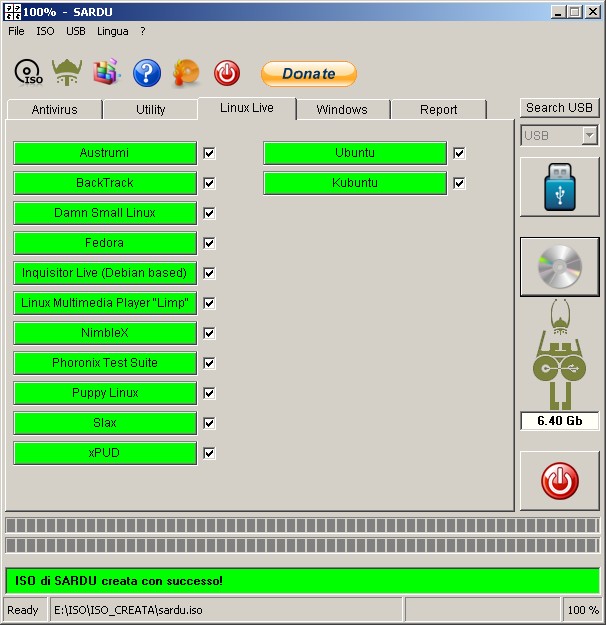This screenshot has width=606, height=625.
Task: Open the Report tab
Action: coord(439,109)
